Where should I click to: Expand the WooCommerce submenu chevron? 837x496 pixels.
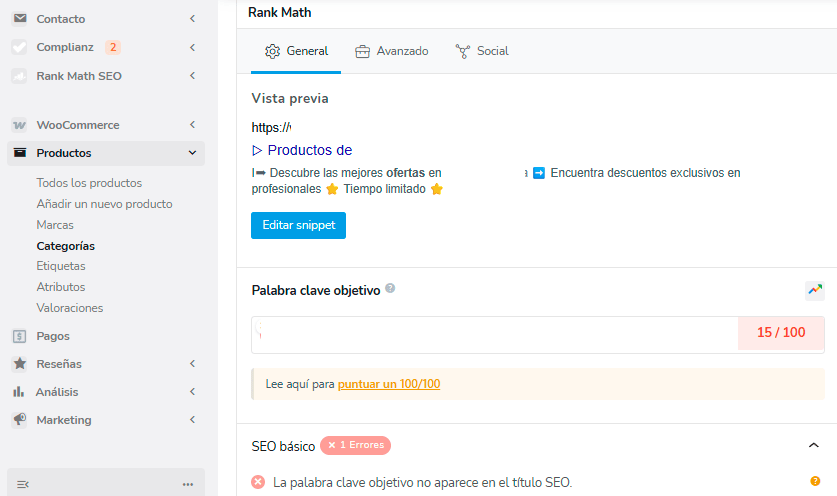192,125
